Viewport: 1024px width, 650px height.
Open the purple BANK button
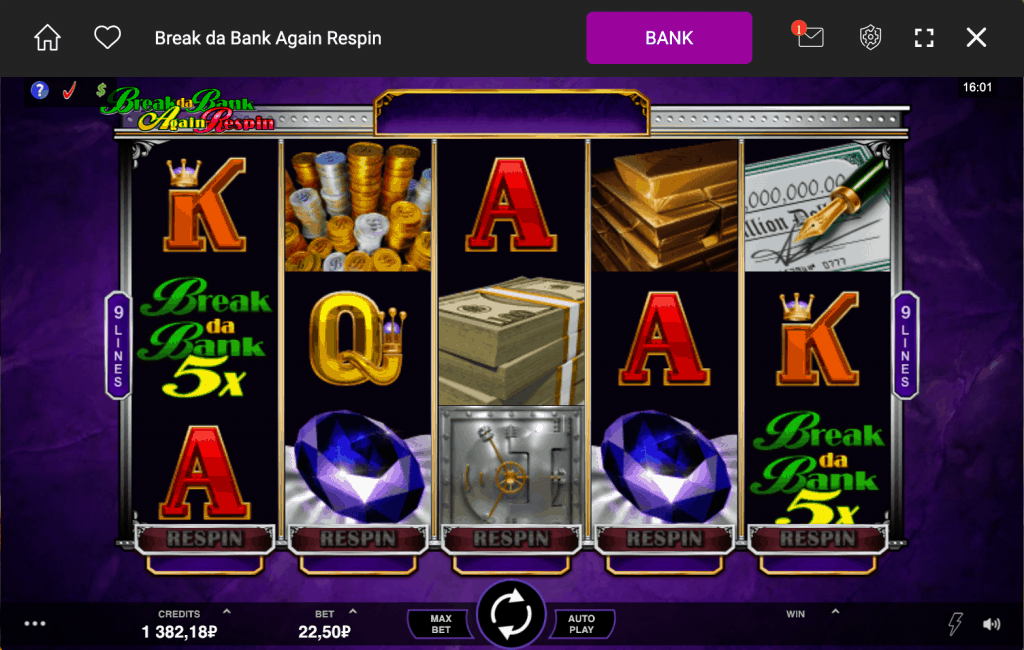669,38
